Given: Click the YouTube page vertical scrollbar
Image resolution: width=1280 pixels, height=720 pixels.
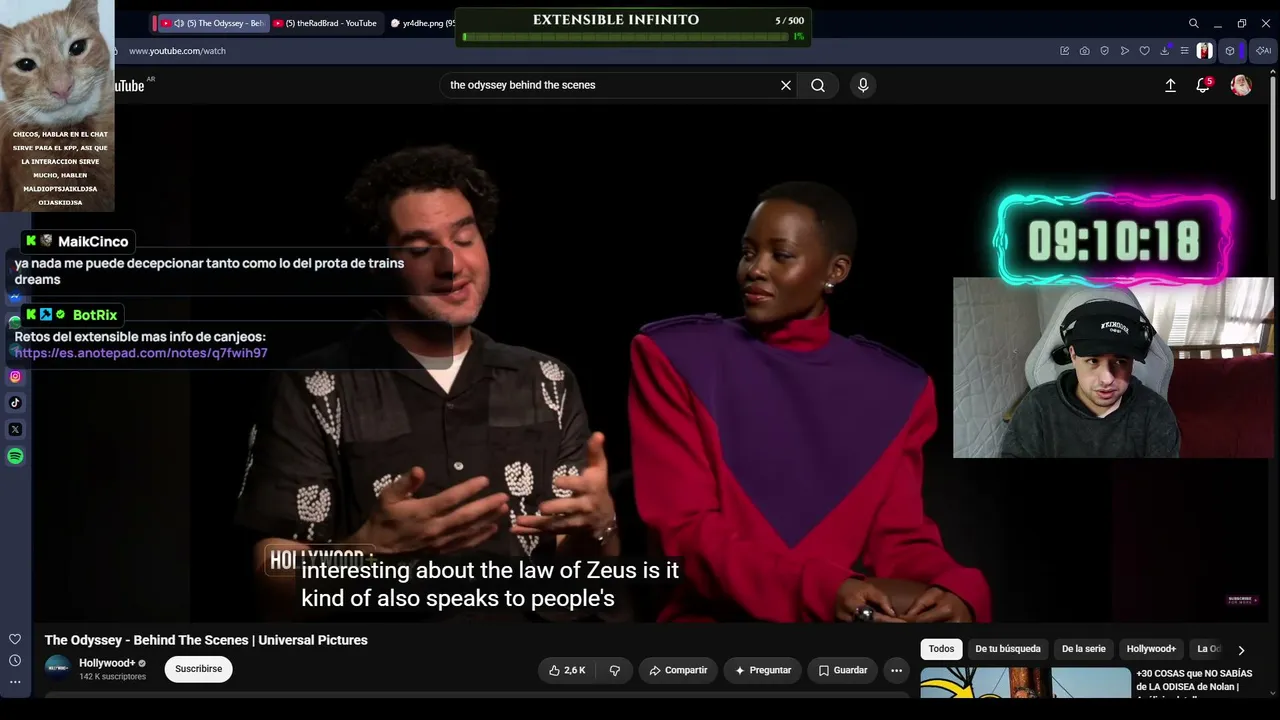Looking at the screenshot, I should tap(1273, 140).
